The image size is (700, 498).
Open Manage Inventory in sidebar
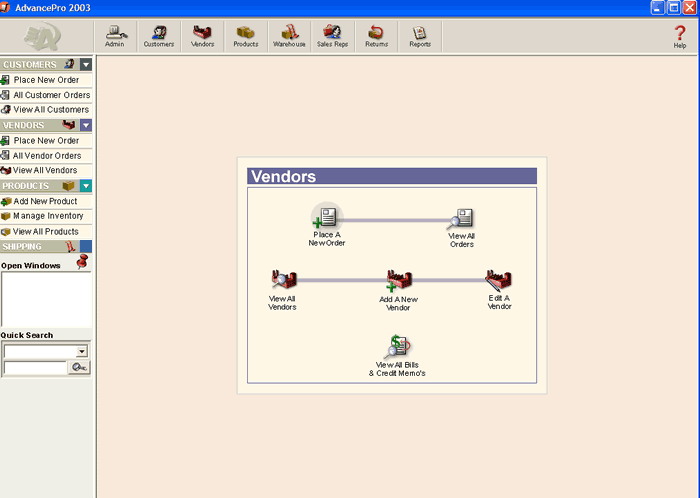point(46,216)
